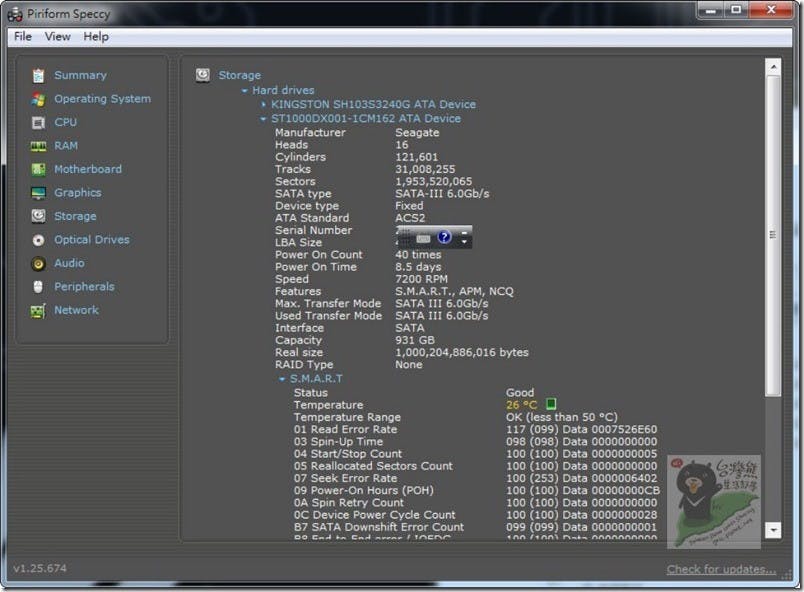Select the Manufacturer value Seagate
The height and width of the screenshot is (592, 804).
[417, 133]
